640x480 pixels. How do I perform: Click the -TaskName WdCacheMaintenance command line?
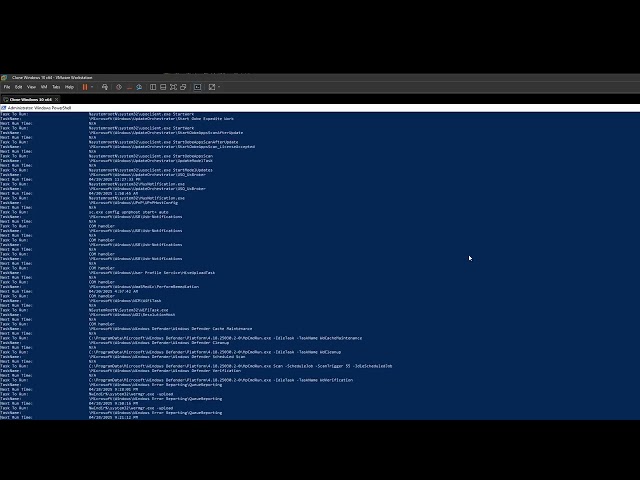(225, 338)
